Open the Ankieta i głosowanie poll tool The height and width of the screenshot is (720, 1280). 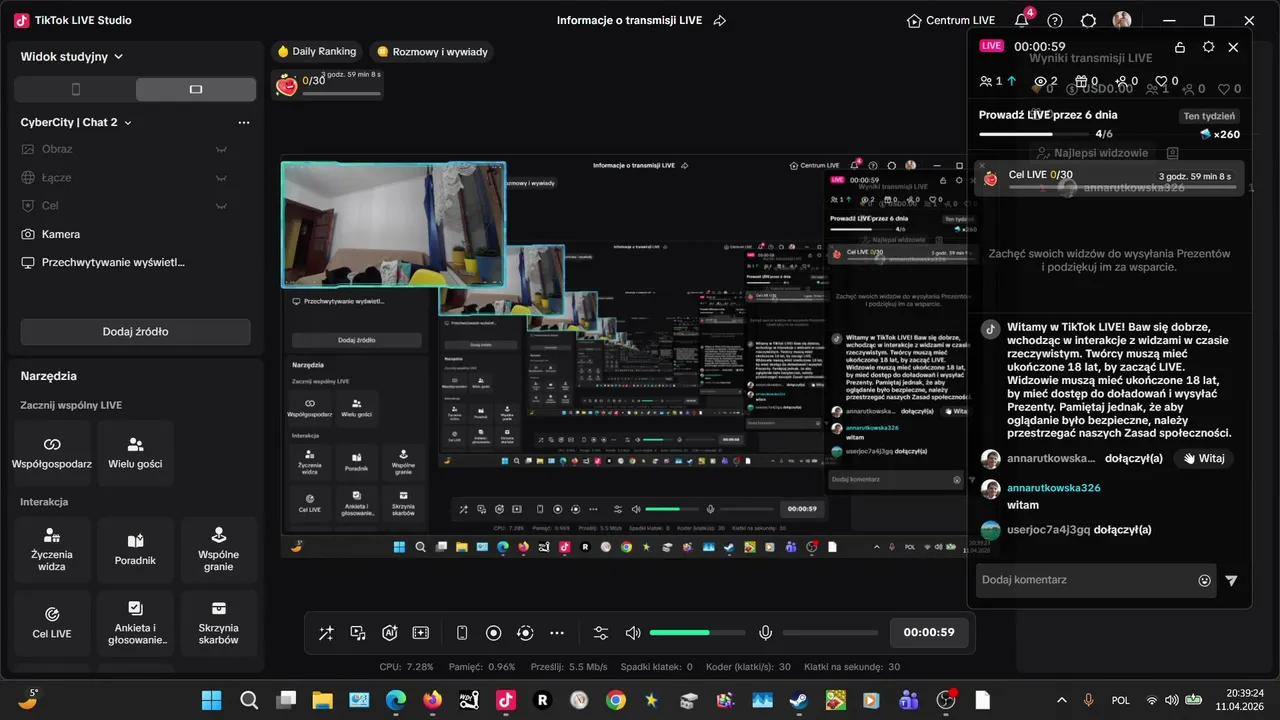(135, 623)
